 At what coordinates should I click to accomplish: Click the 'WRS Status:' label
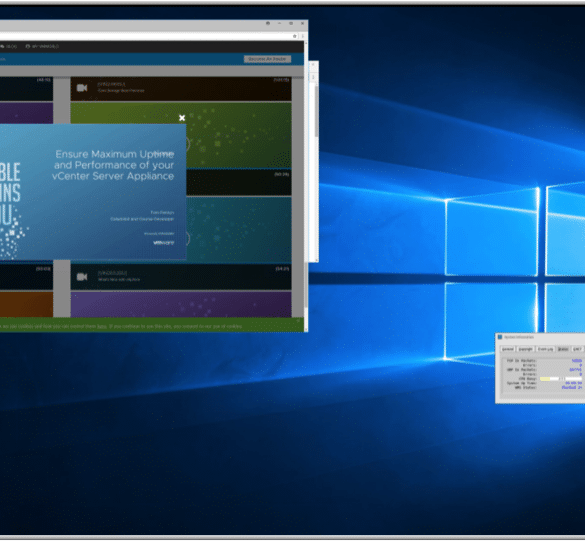(x=525, y=388)
